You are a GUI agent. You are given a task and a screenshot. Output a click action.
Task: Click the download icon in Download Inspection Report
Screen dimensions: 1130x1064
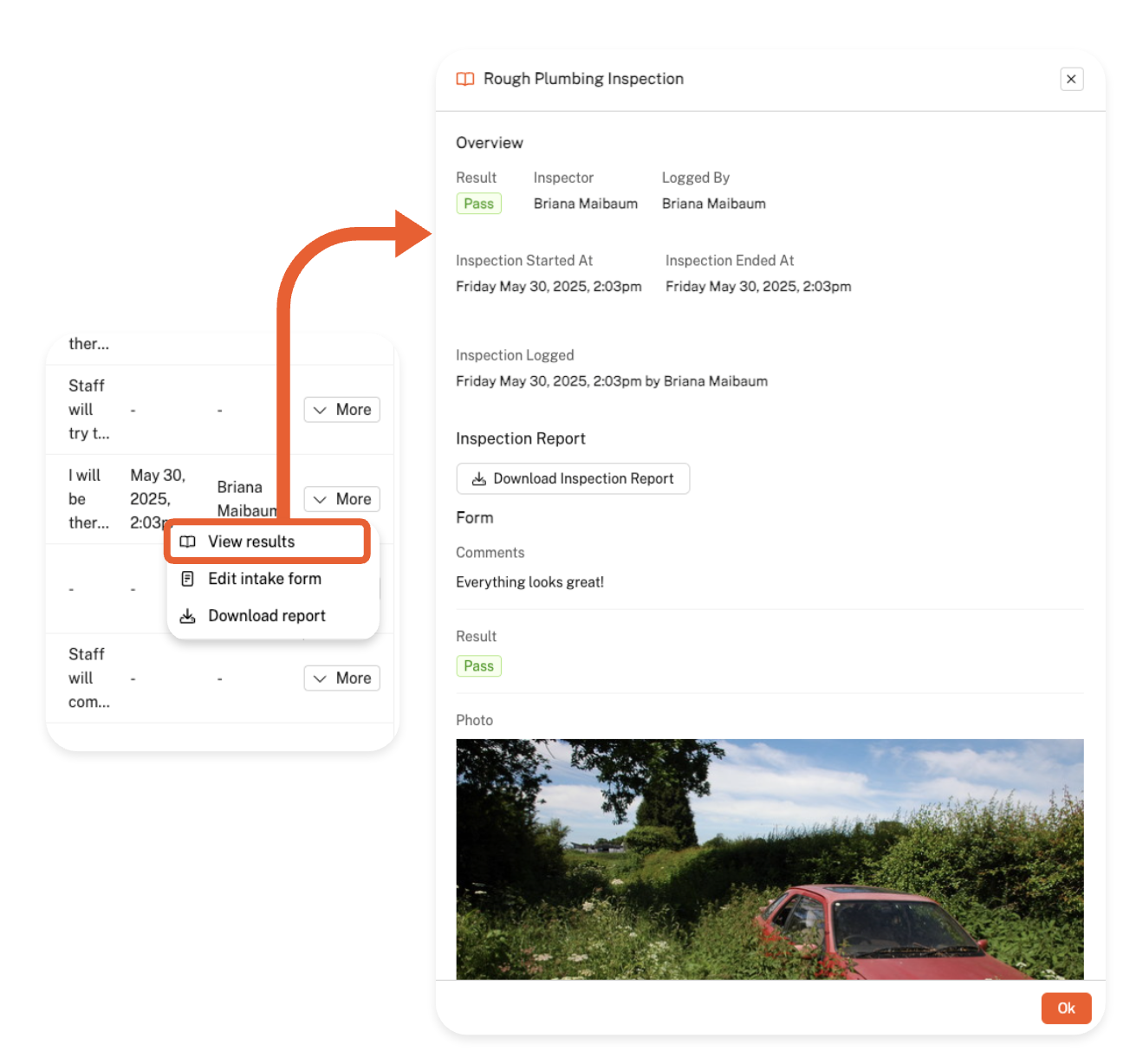coord(478,479)
